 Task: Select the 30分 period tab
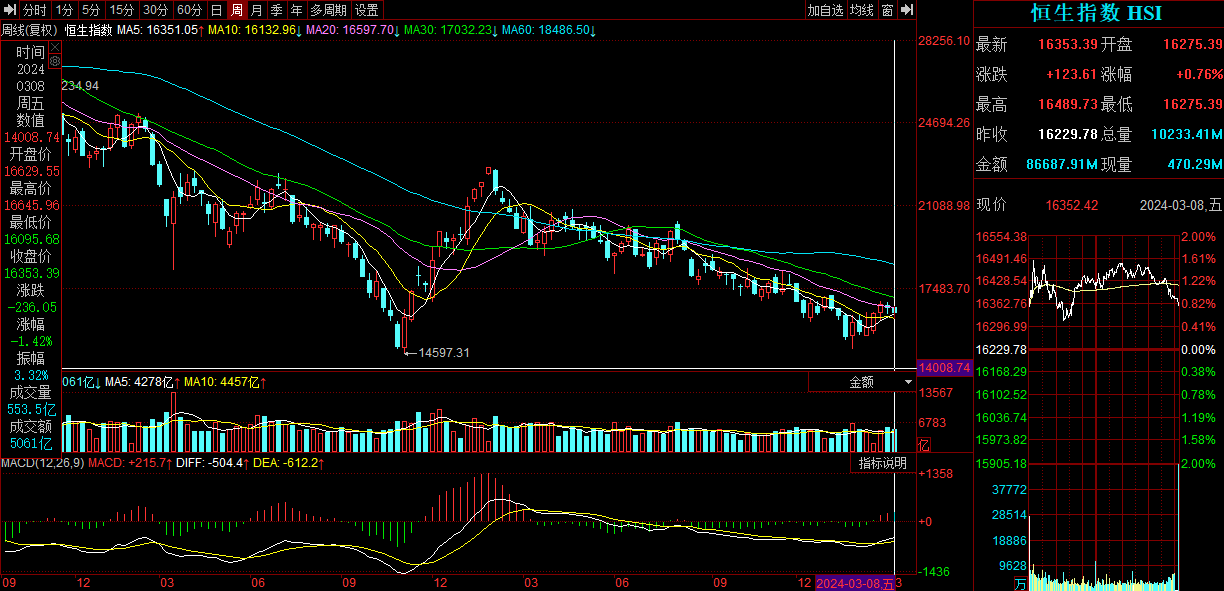155,10
